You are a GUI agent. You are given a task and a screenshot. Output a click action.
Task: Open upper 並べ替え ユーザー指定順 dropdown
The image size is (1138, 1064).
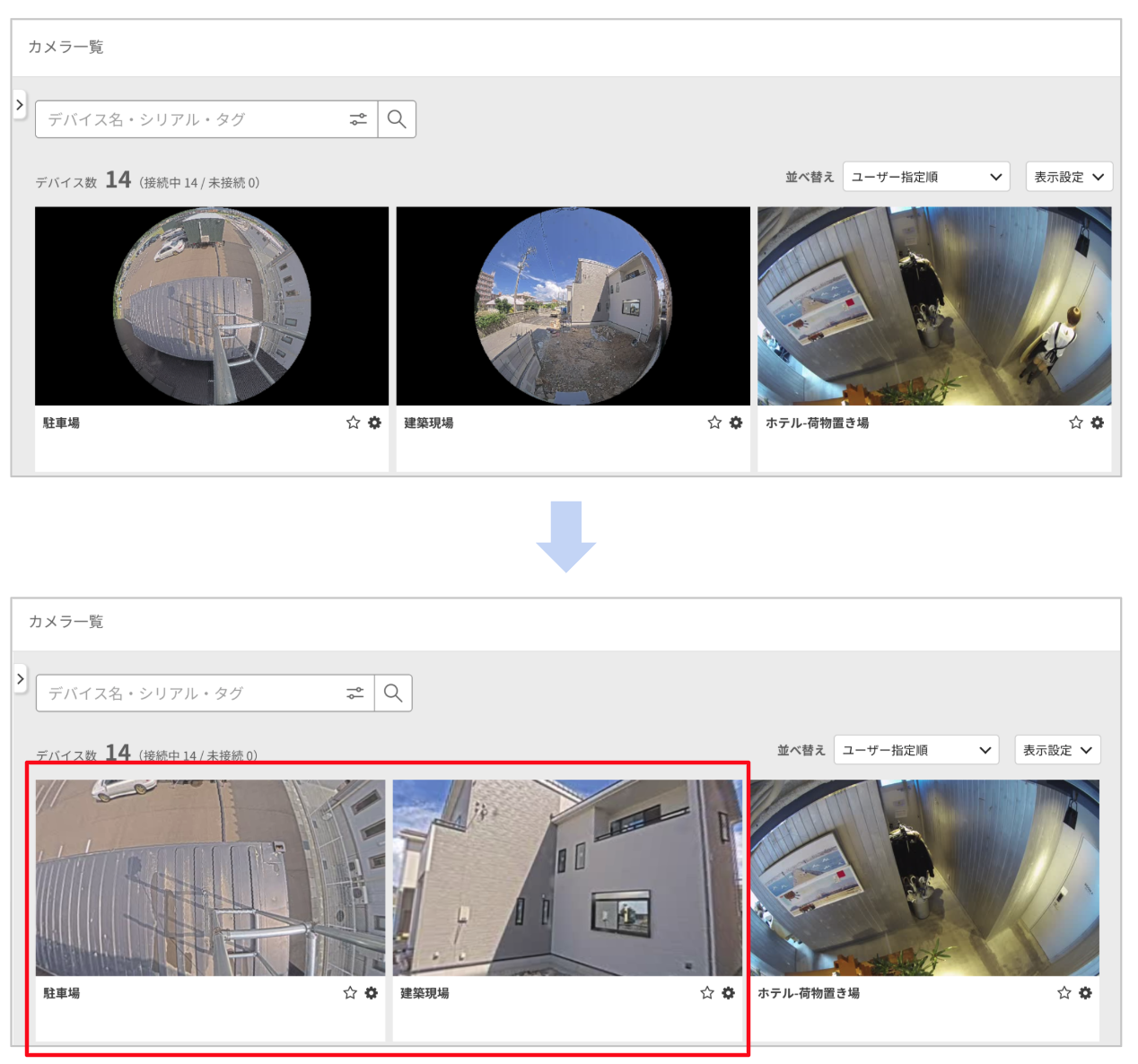[x=926, y=177]
